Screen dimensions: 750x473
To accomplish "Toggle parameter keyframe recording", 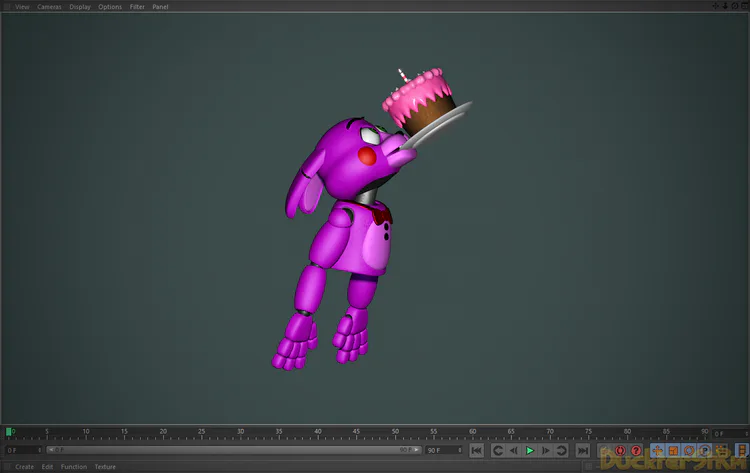I will click(705, 451).
